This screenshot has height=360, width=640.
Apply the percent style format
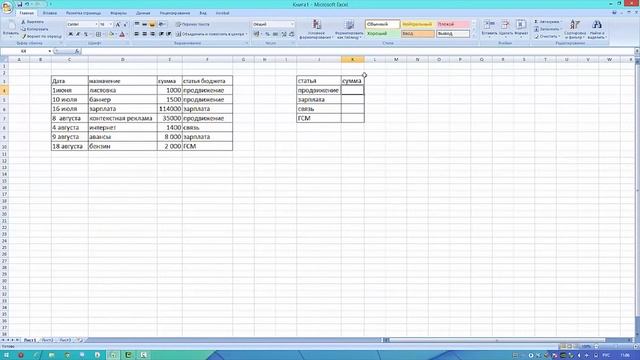point(267,34)
